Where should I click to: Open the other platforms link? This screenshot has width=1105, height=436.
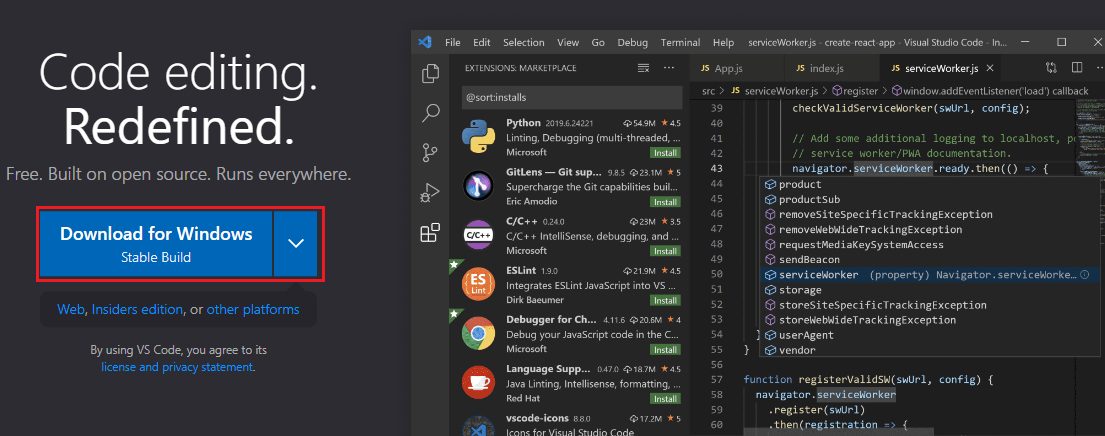[x=253, y=309]
